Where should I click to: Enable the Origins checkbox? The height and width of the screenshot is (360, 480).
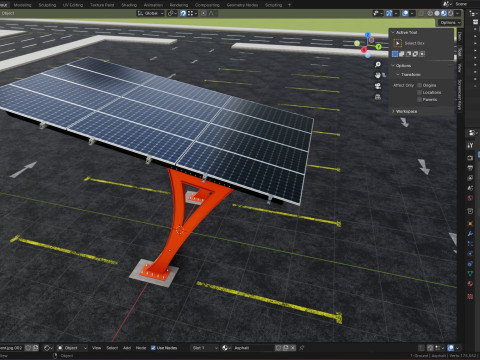click(419, 85)
